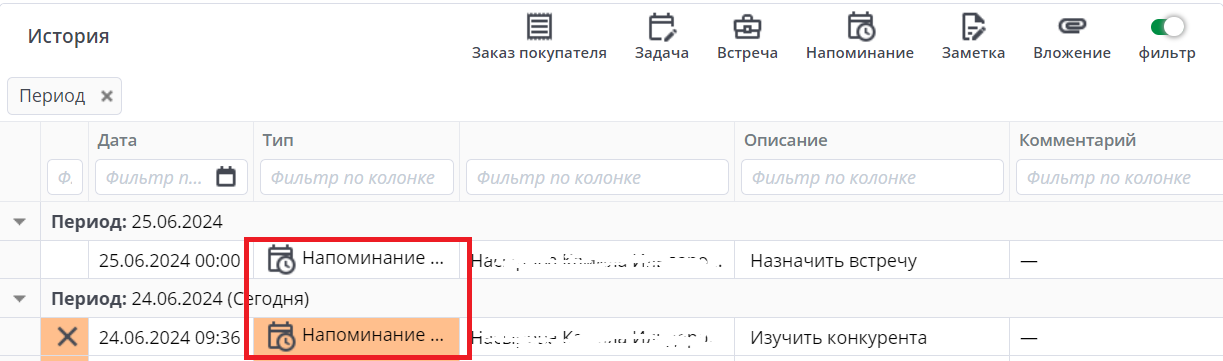Screen dimensions: 1223x361
Task: Open the Напоминание toolbar icon
Action: 860,27
